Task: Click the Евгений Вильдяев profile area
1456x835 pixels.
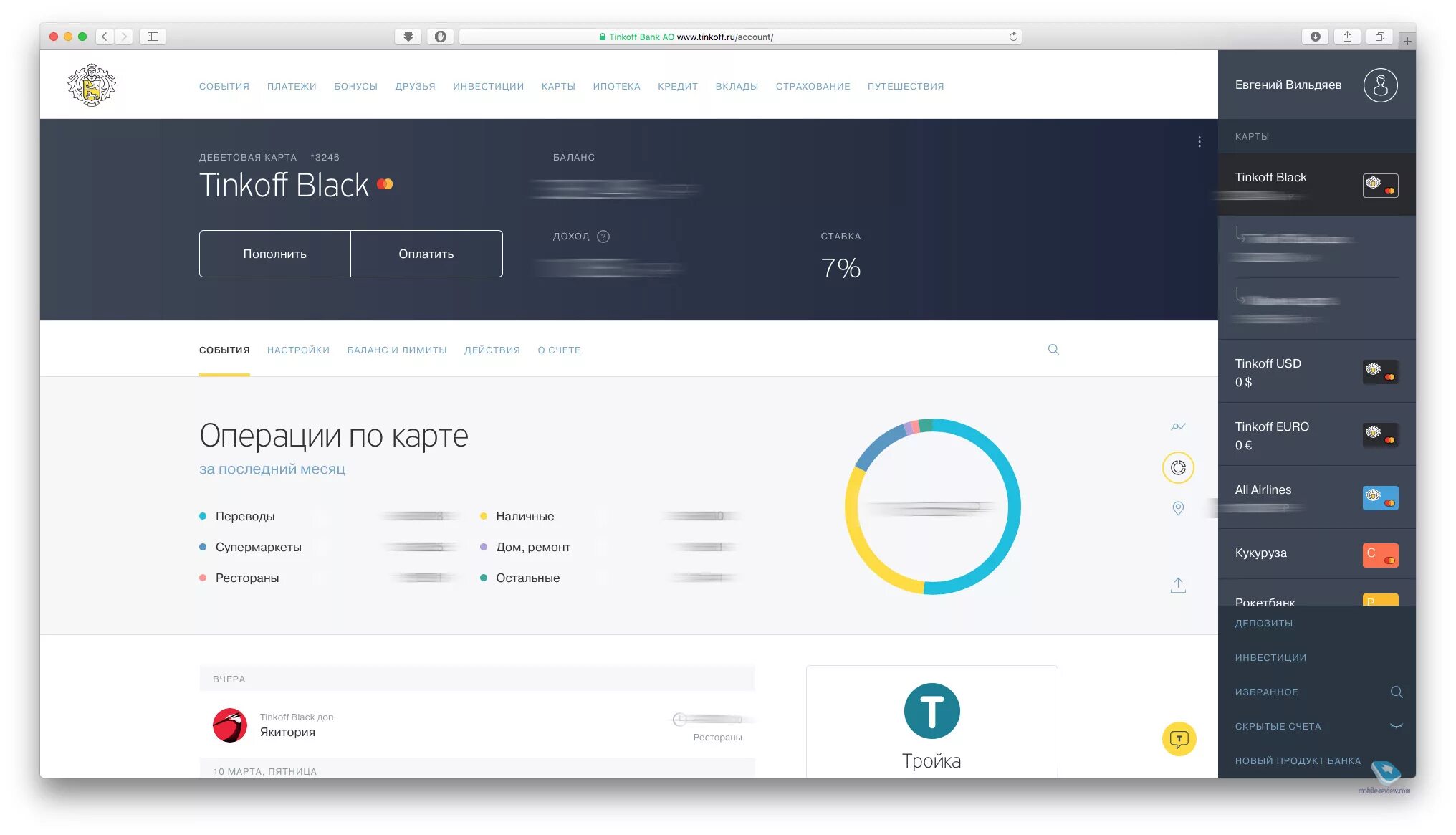Action: point(1316,85)
